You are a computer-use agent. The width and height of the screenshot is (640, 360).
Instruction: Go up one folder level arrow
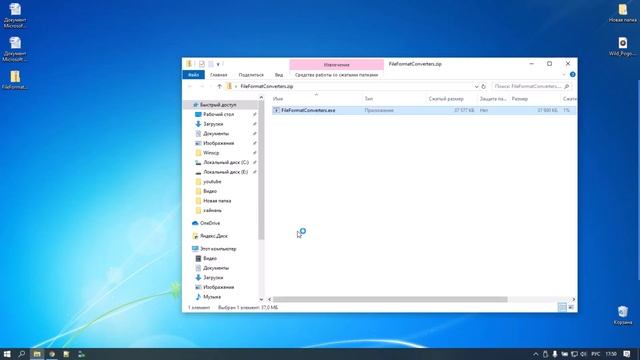point(220,87)
